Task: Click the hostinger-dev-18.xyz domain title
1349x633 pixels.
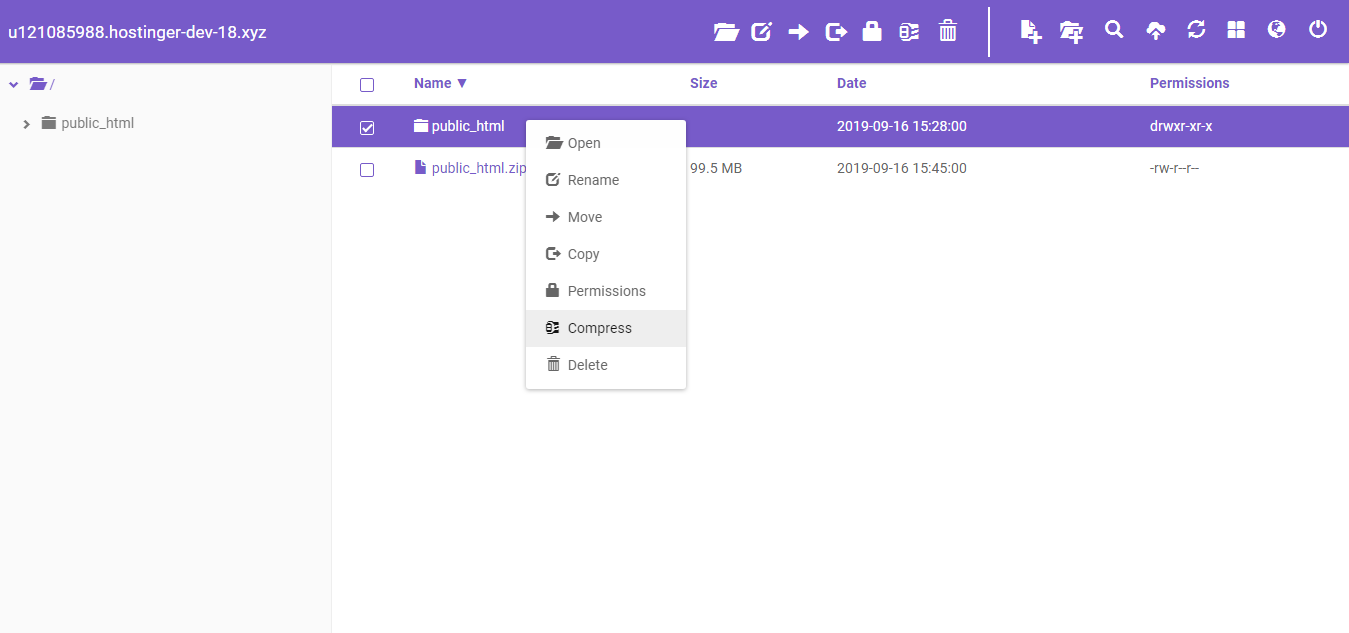Action: pyautogui.click(x=137, y=32)
